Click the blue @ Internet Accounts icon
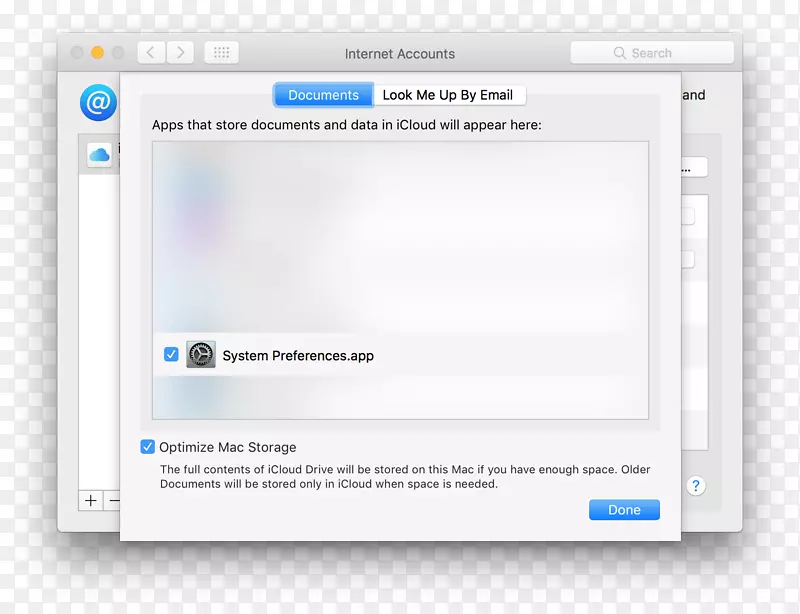 98,102
